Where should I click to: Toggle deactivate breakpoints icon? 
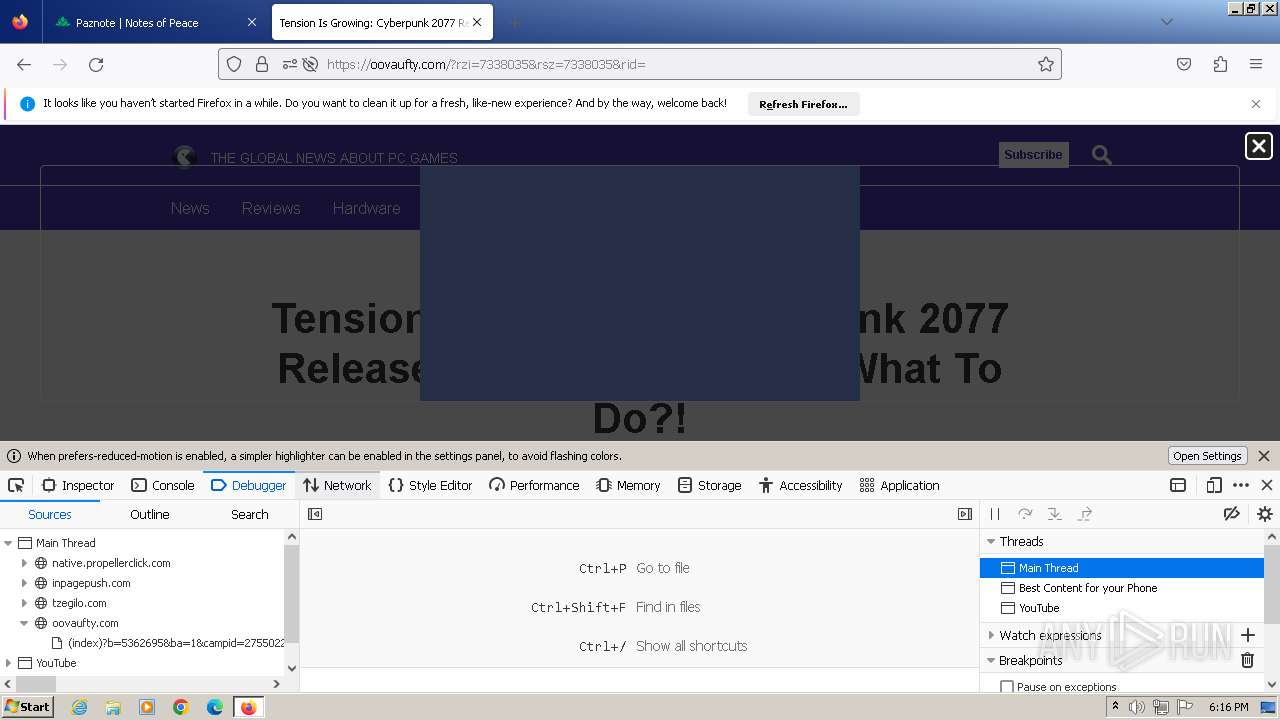coord(1232,514)
